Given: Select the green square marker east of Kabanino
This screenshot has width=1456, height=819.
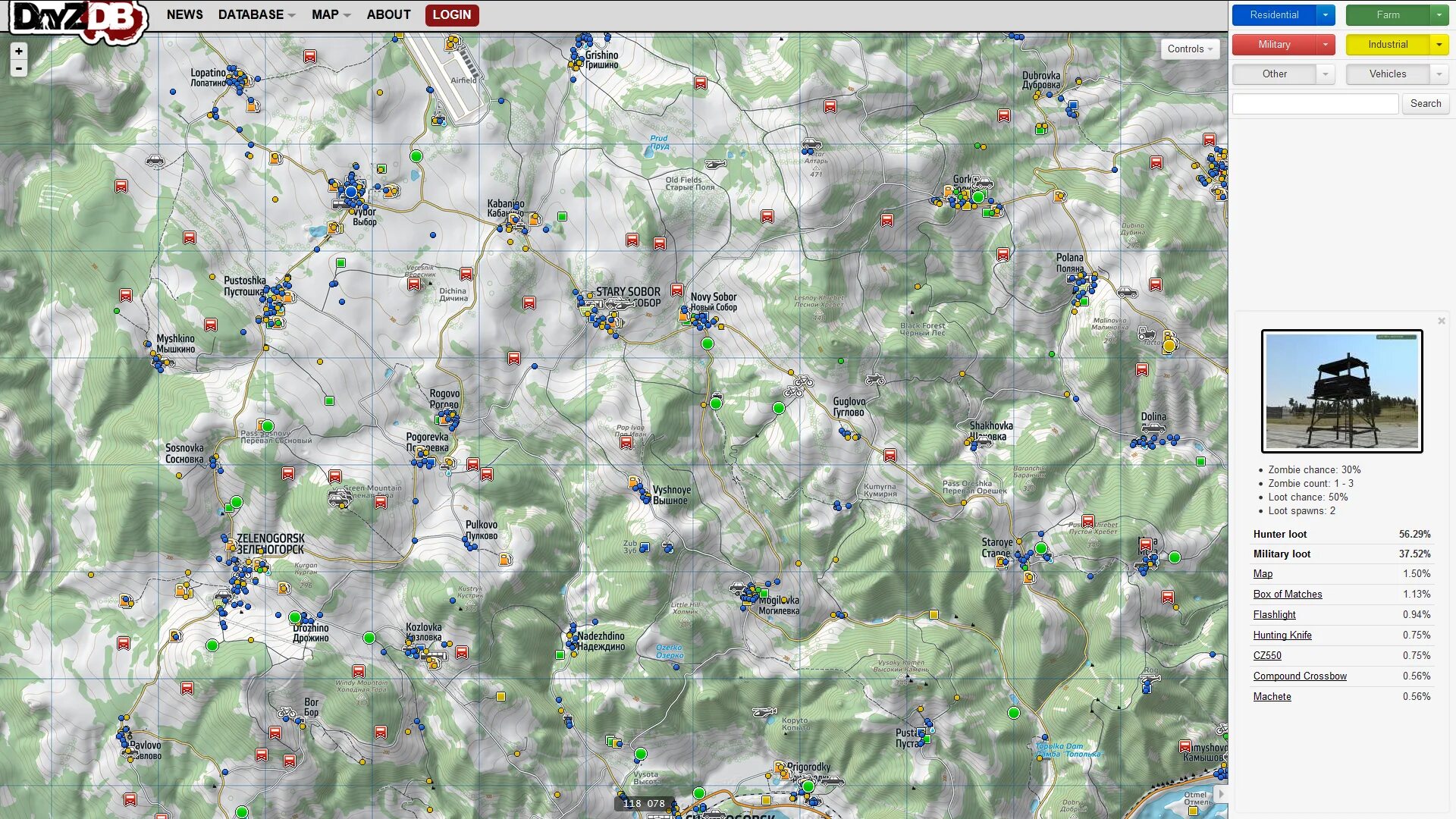Looking at the screenshot, I should pyautogui.click(x=562, y=216).
